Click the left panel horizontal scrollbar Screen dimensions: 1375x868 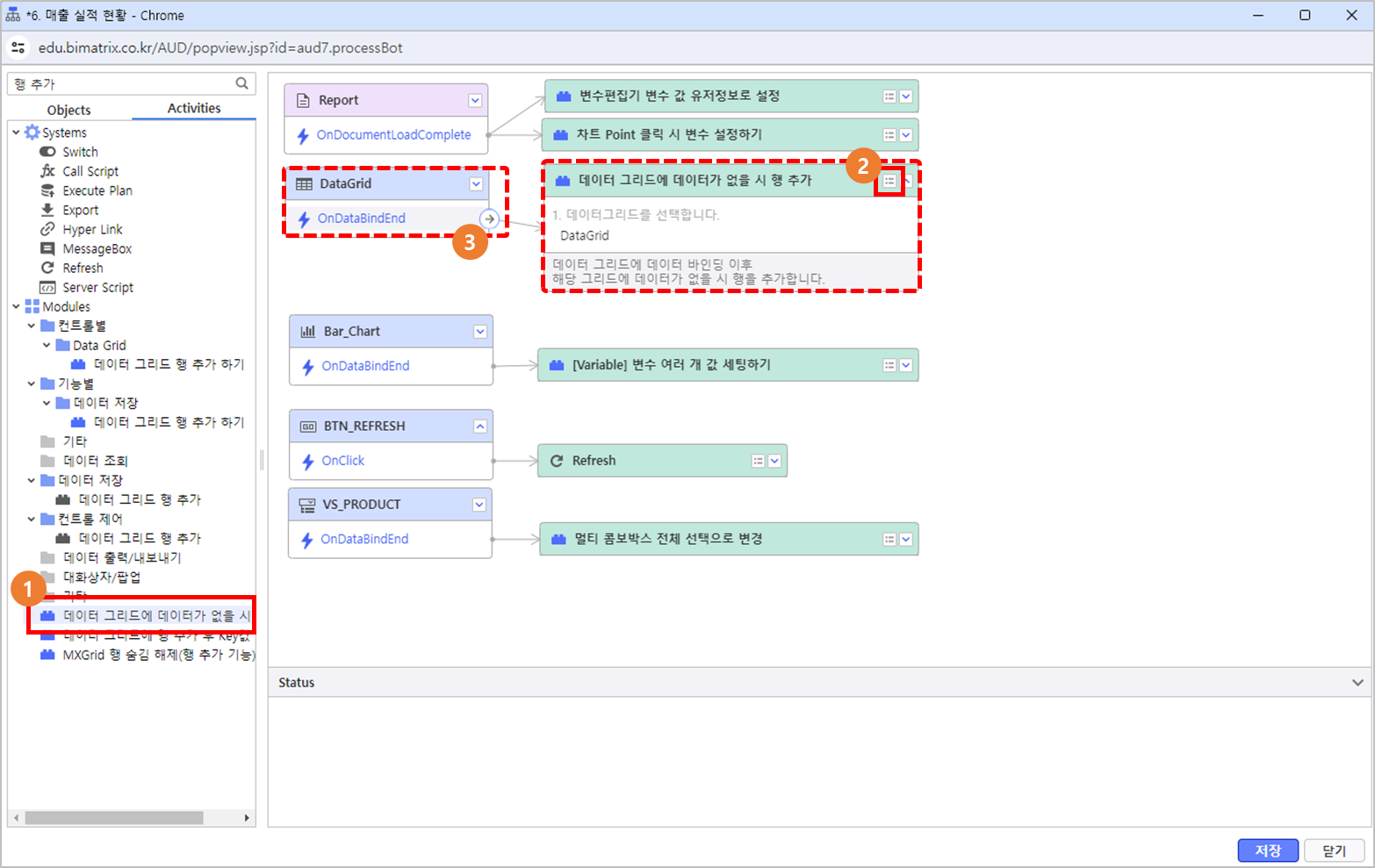pyautogui.click(x=114, y=818)
